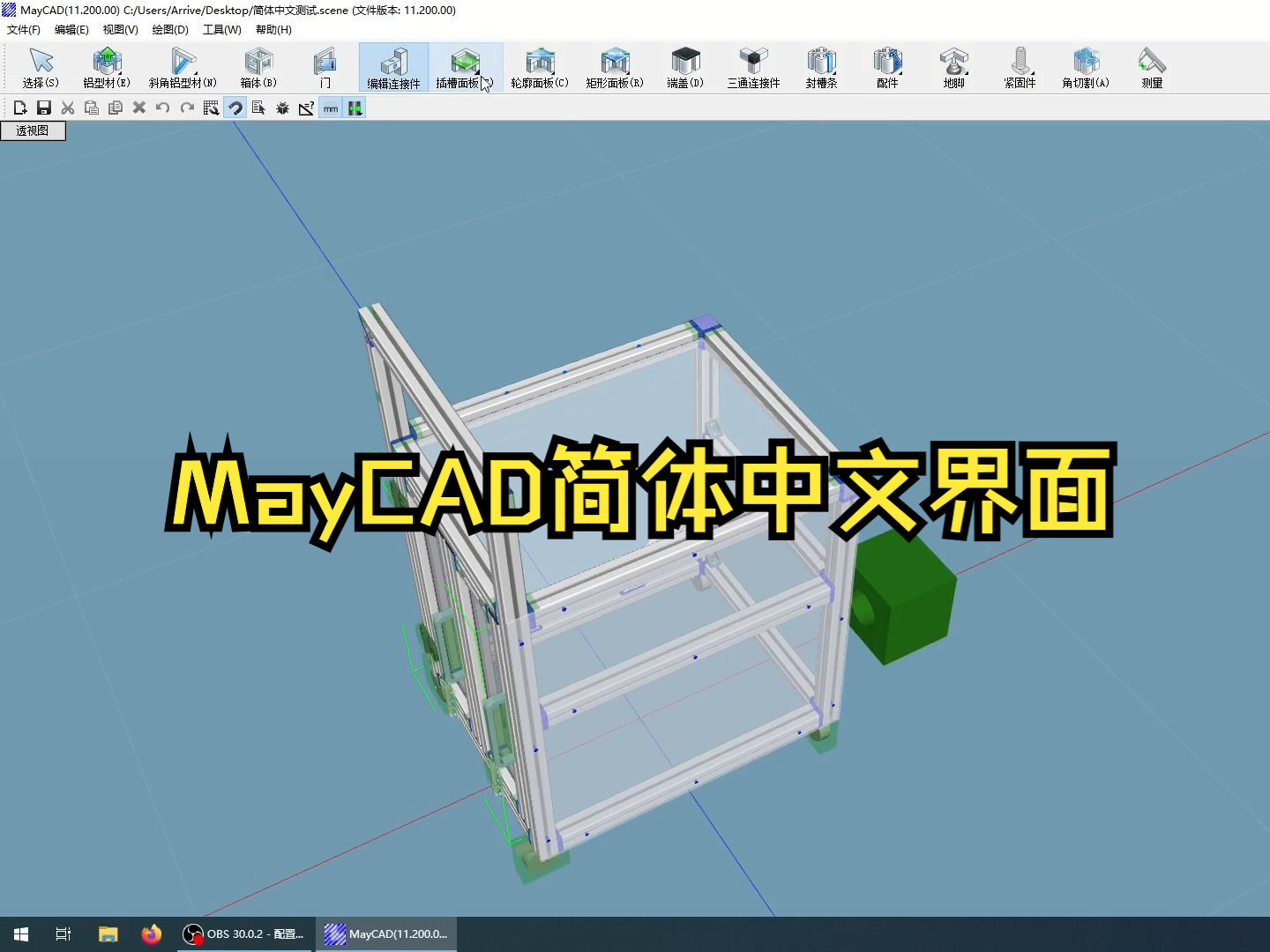The height and width of the screenshot is (952, 1270).
Task: Activate the 编辑连接件 edit connector tool
Action: (x=393, y=68)
